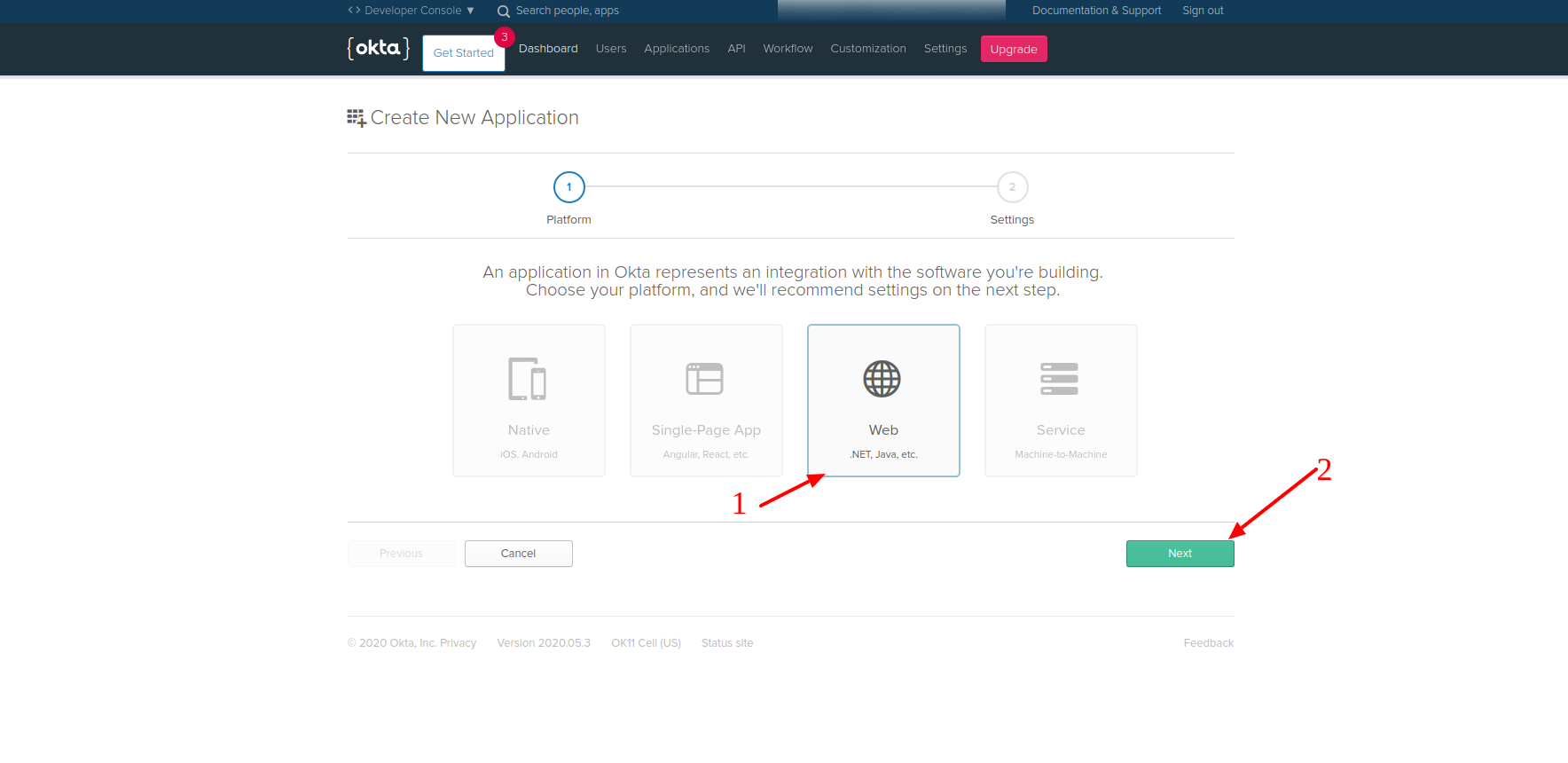This screenshot has width=1568, height=763.
Task: Open the Applications menu
Action: (x=677, y=49)
